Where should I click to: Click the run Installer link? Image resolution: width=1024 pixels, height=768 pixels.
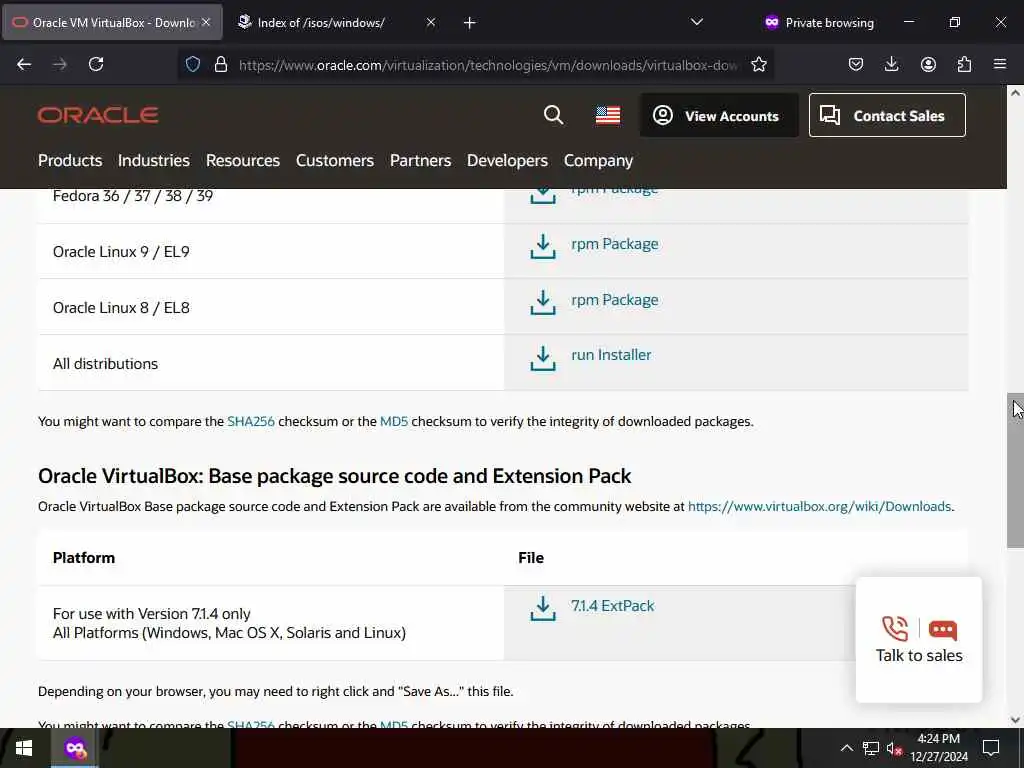[611, 355]
